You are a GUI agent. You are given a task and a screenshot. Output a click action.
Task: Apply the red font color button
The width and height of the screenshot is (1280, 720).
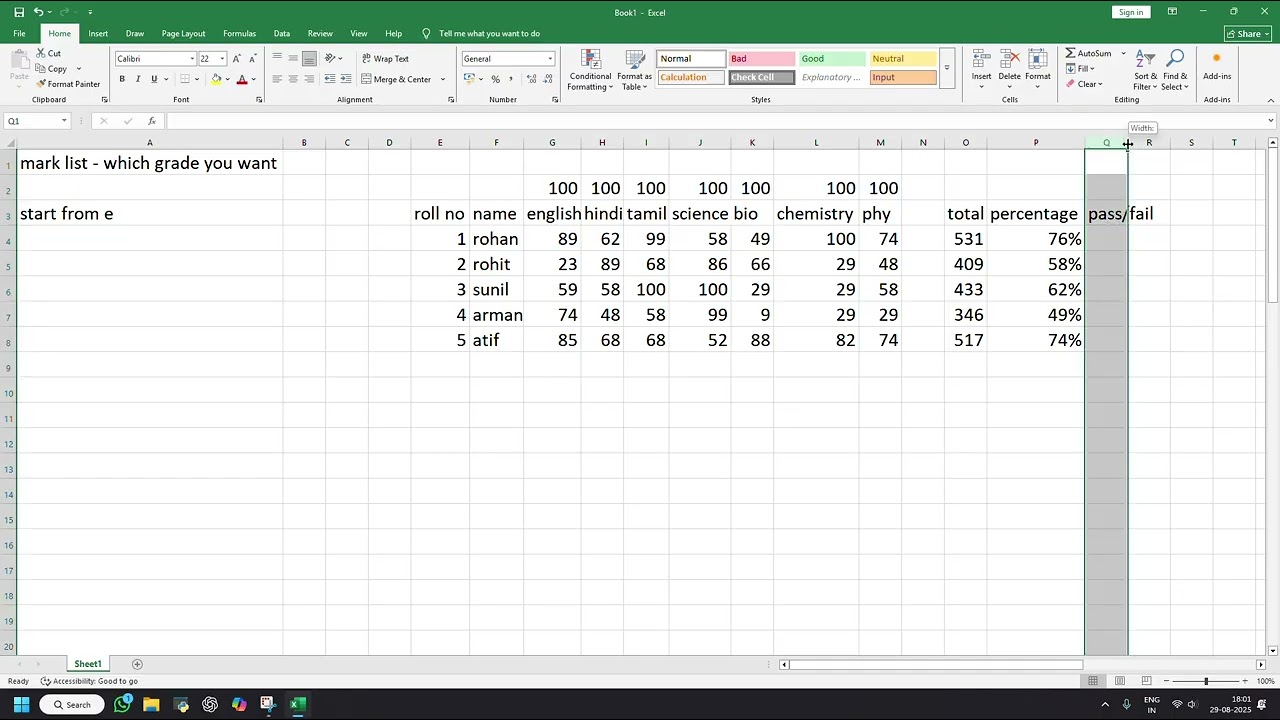241,79
